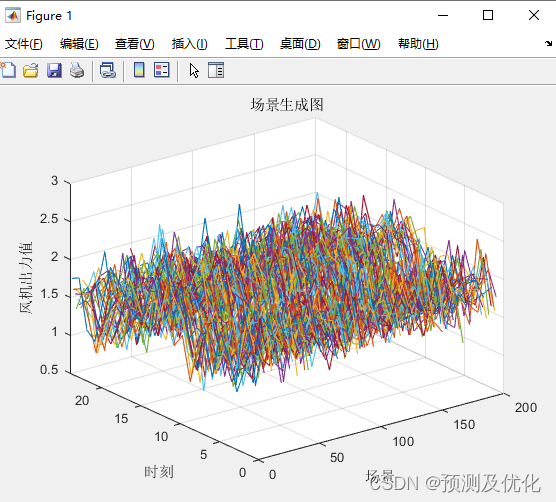Maximize the Figure 1 window
This screenshot has height=502, width=556.
(488, 15)
